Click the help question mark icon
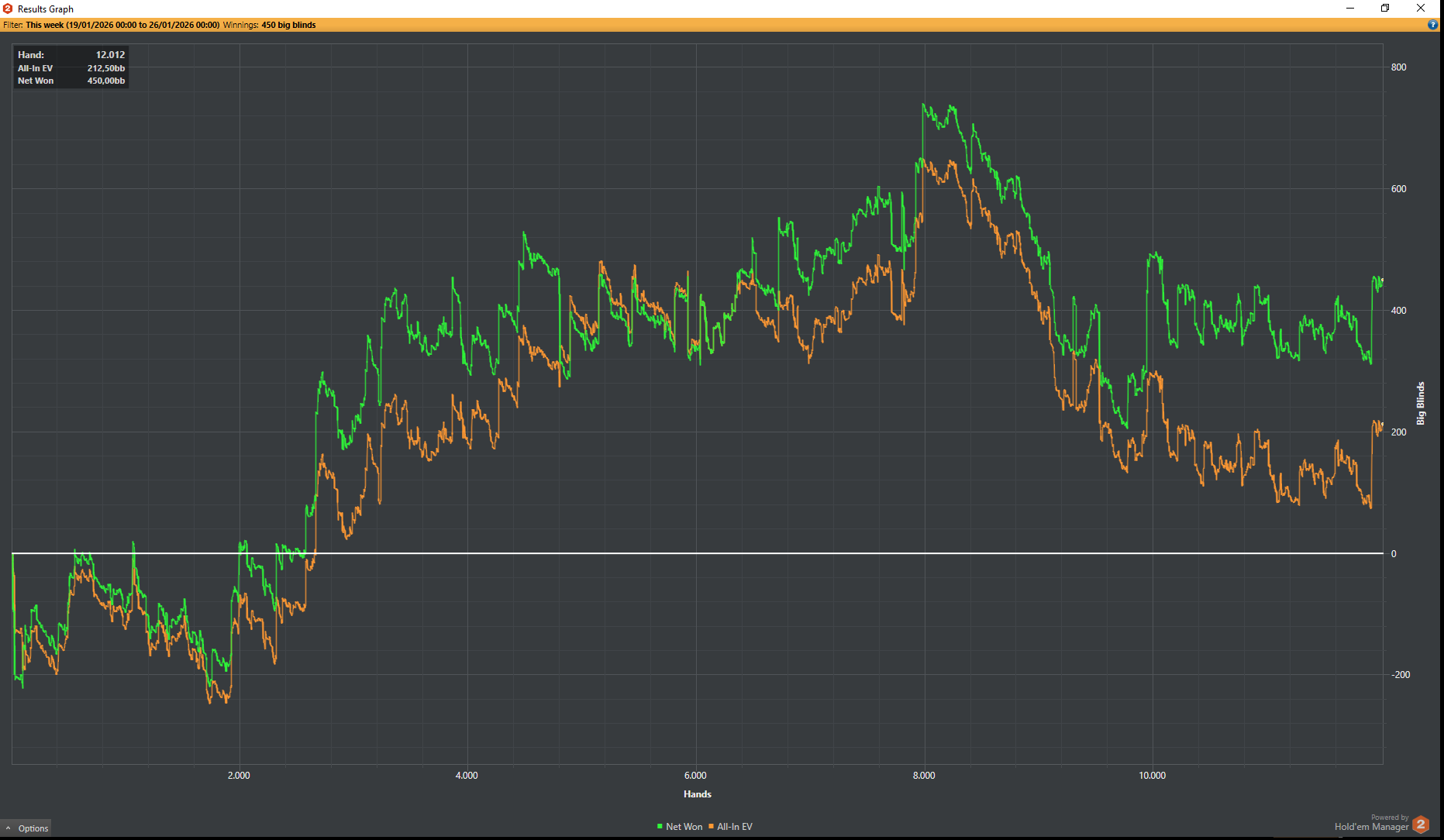This screenshot has height=840, width=1444. [1432, 25]
